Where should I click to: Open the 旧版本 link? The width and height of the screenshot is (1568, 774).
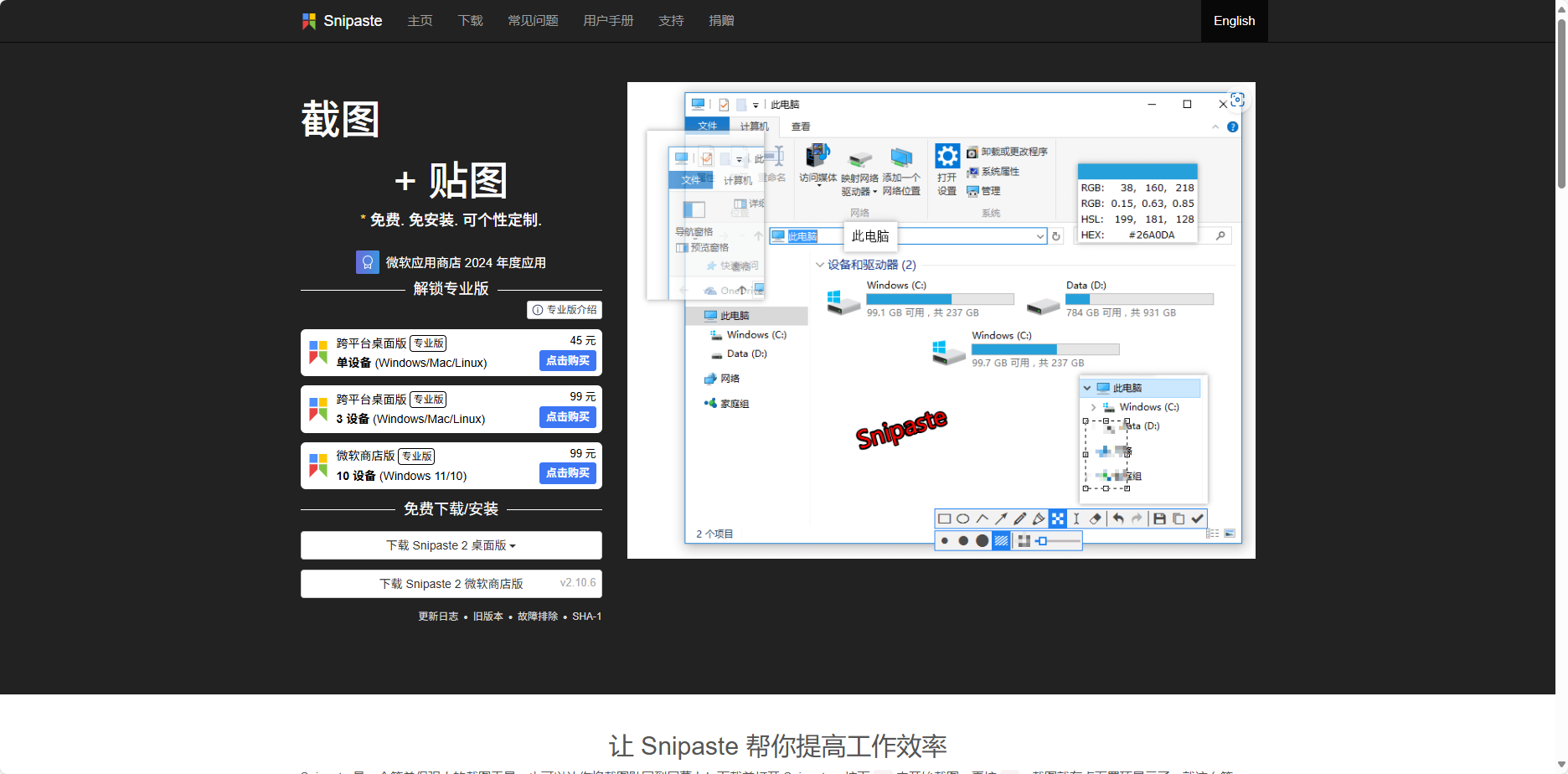488,617
